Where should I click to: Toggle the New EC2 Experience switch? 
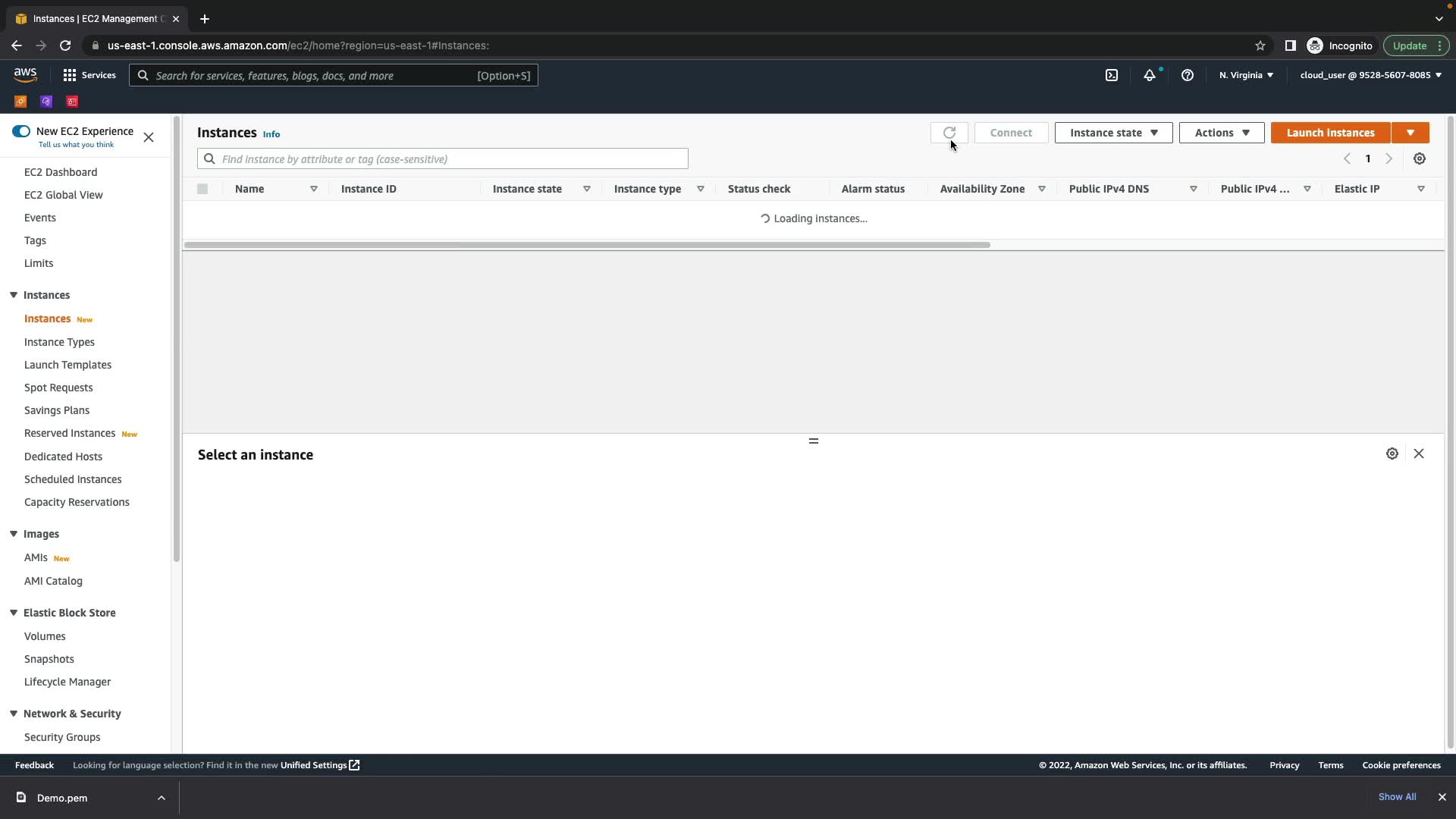point(21,131)
